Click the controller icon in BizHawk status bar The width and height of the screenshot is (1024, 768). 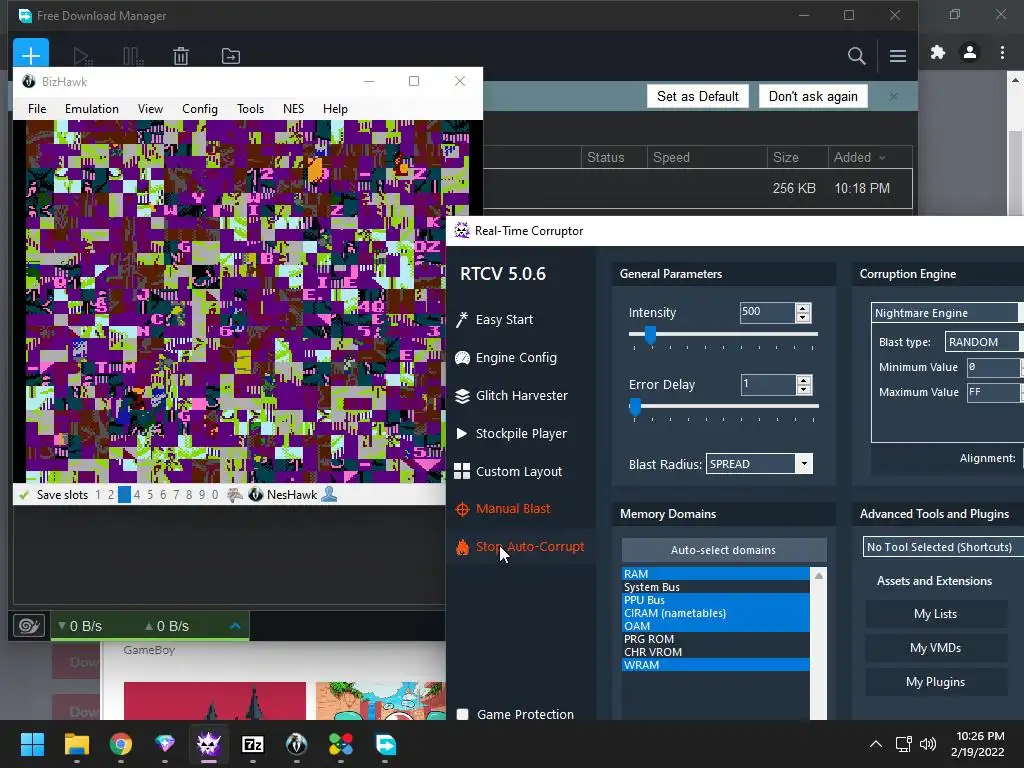click(234, 494)
